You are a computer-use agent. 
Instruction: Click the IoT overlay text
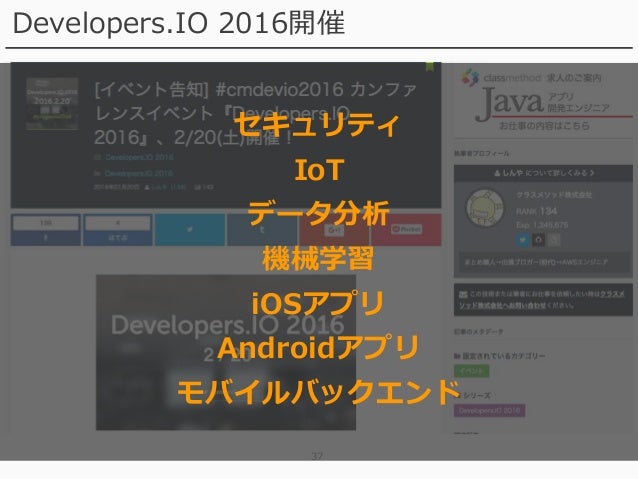pyautogui.click(x=319, y=170)
